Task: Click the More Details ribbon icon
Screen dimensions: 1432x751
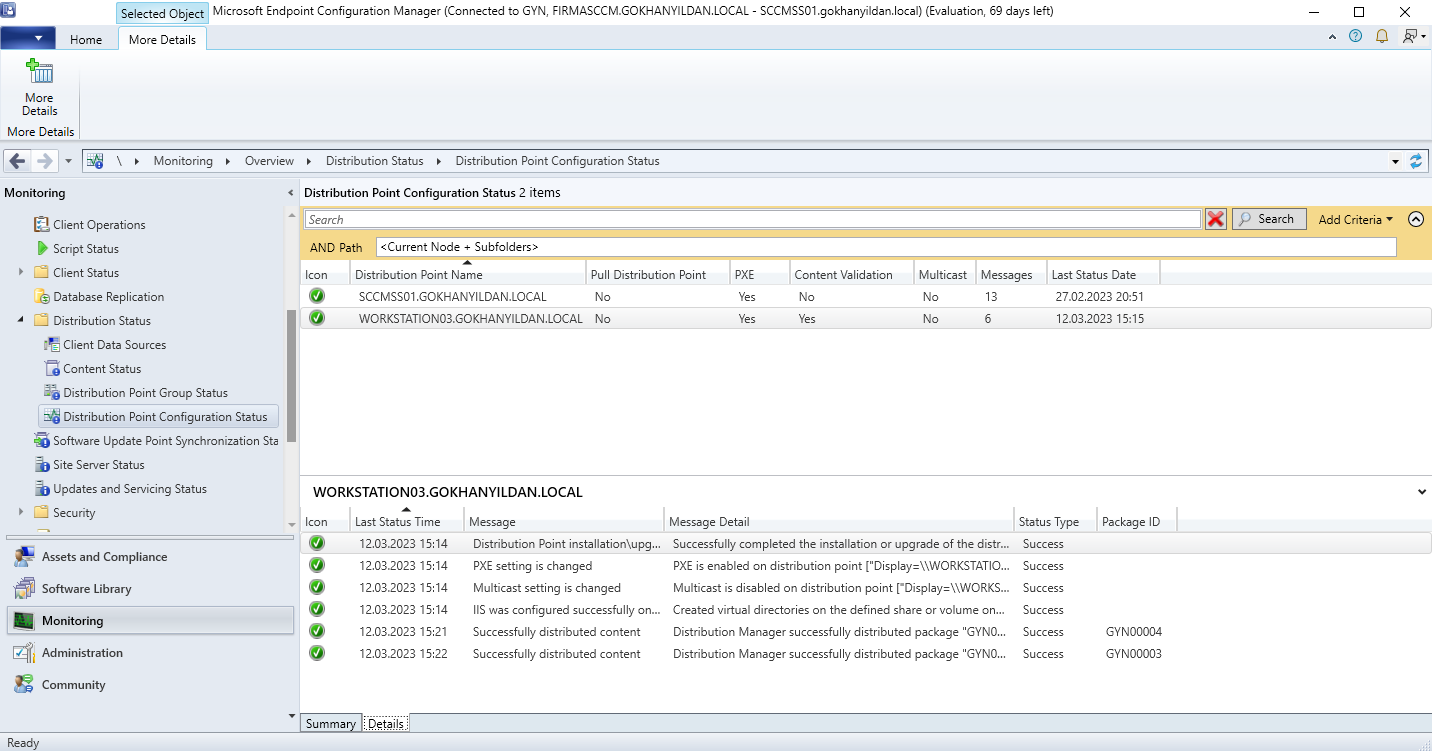Action: 39,73
